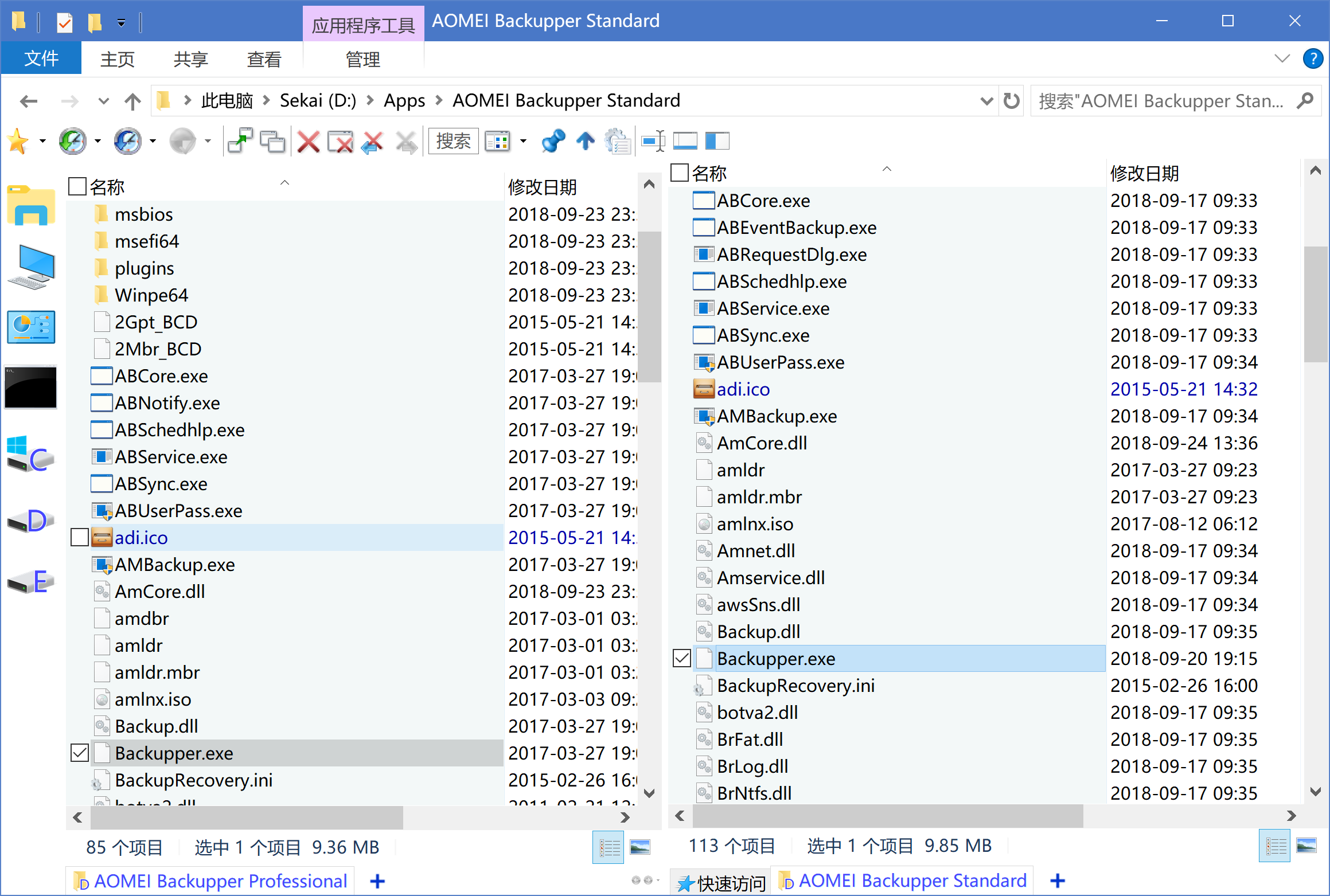Click the right pane vertical scrollbar thumb
Image resolution: width=1330 pixels, height=896 pixels.
(x=1315, y=304)
